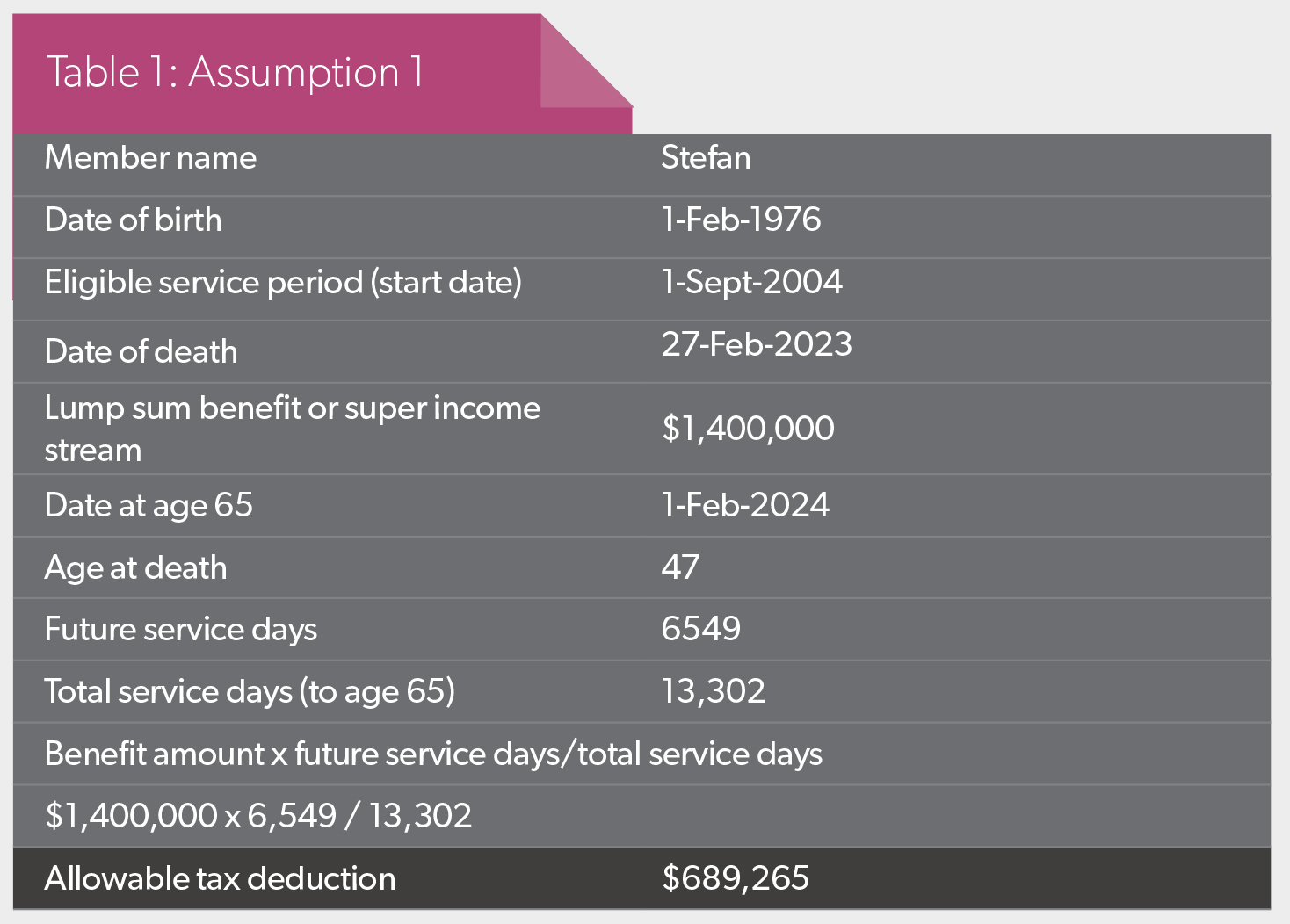The image size is (1290, 924).
Task: Select the 1-Sept-2004 date value
Action: tap(751, 282)
